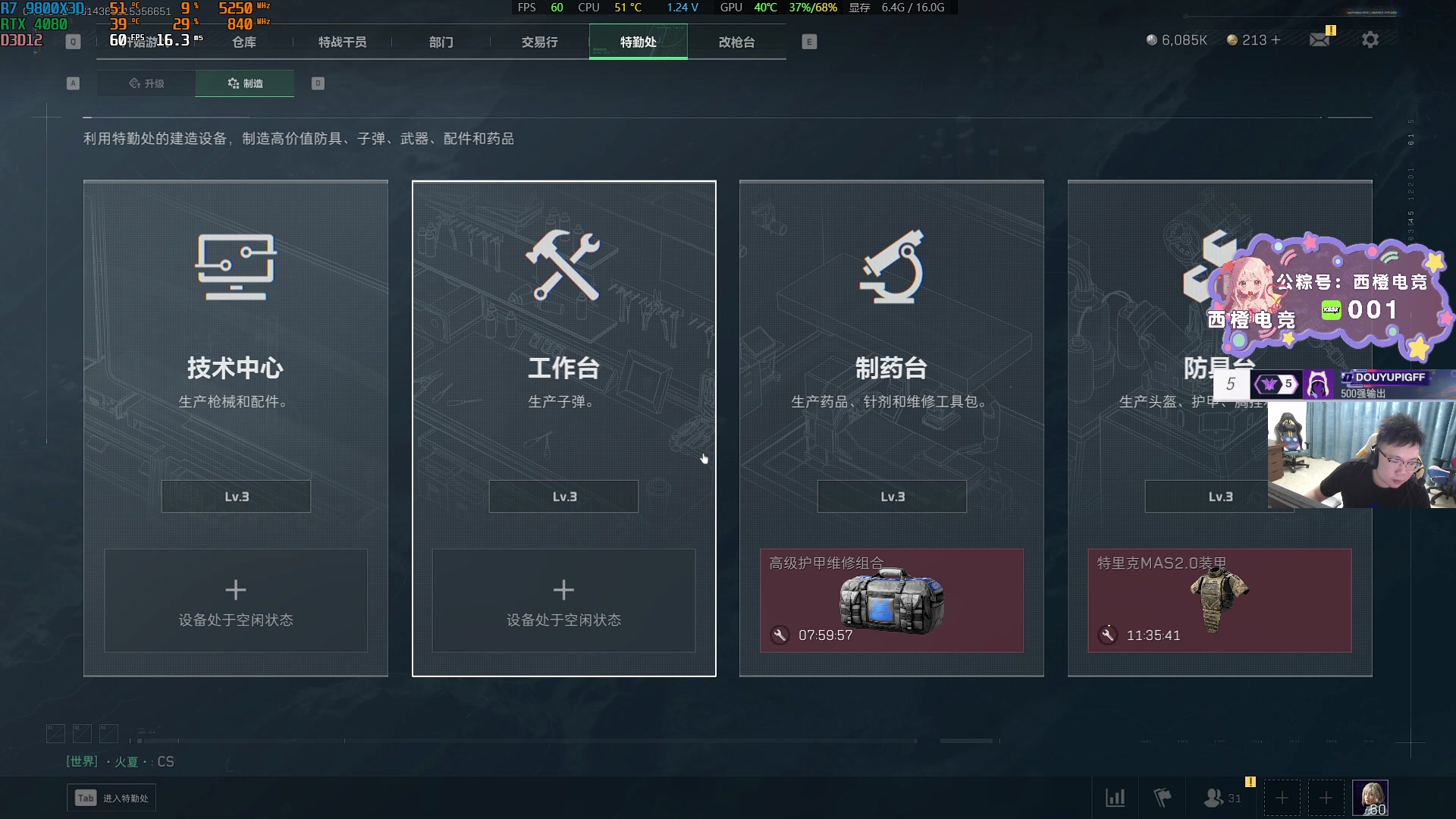
Task: Switch to the 仓库 tab
Action: click(x=243, y=42)
